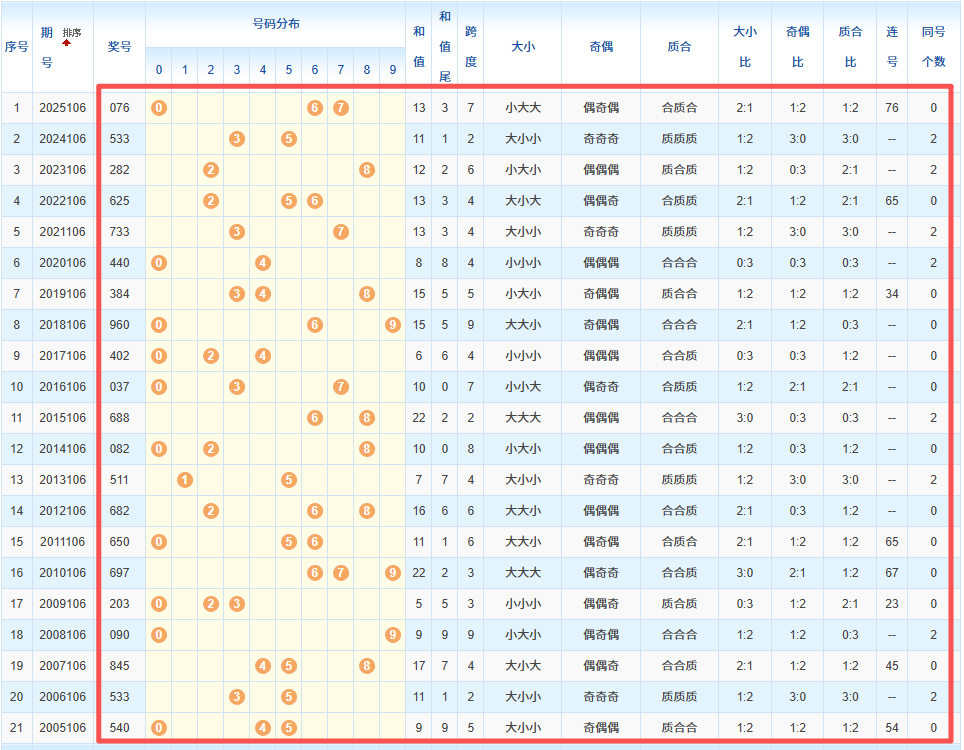Viewport: 964px width, 750px height.
Task: Click the 跨度 column header
Action: [x=470, y=46]
